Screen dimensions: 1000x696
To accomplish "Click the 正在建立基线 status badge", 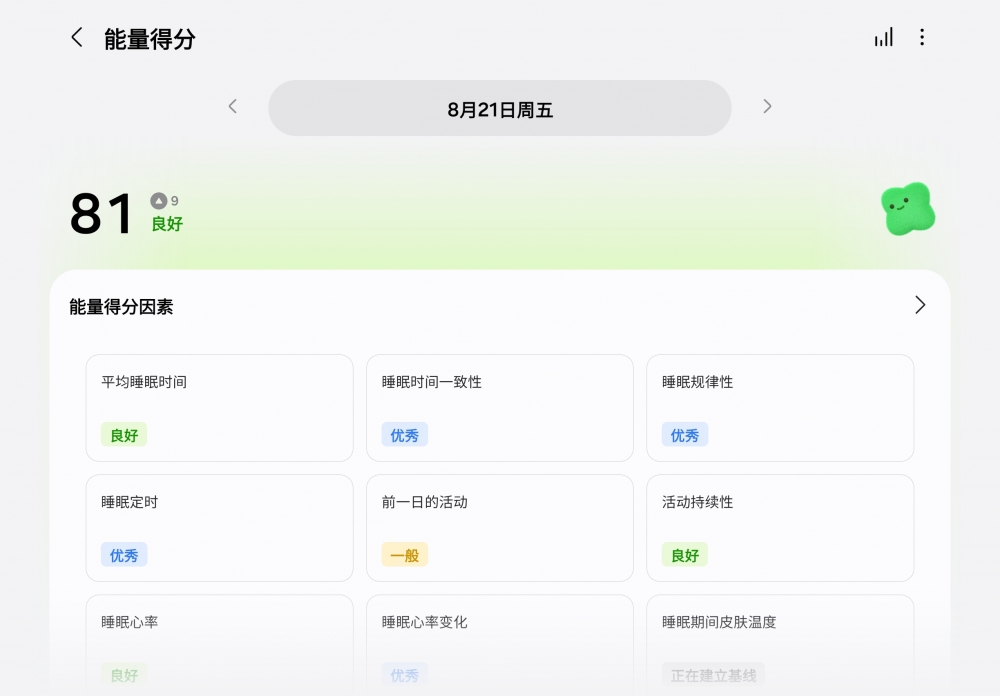I will coord(713,675).
